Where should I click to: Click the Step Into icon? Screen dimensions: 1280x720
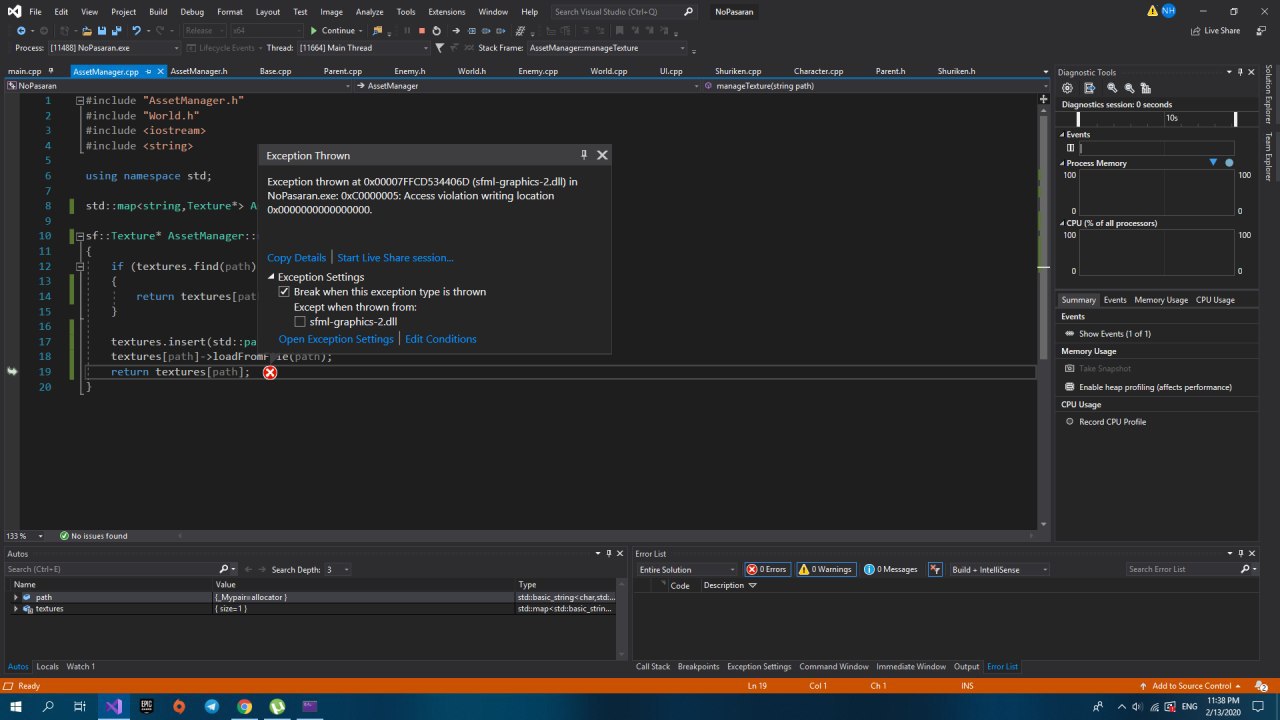pos(472,30)
